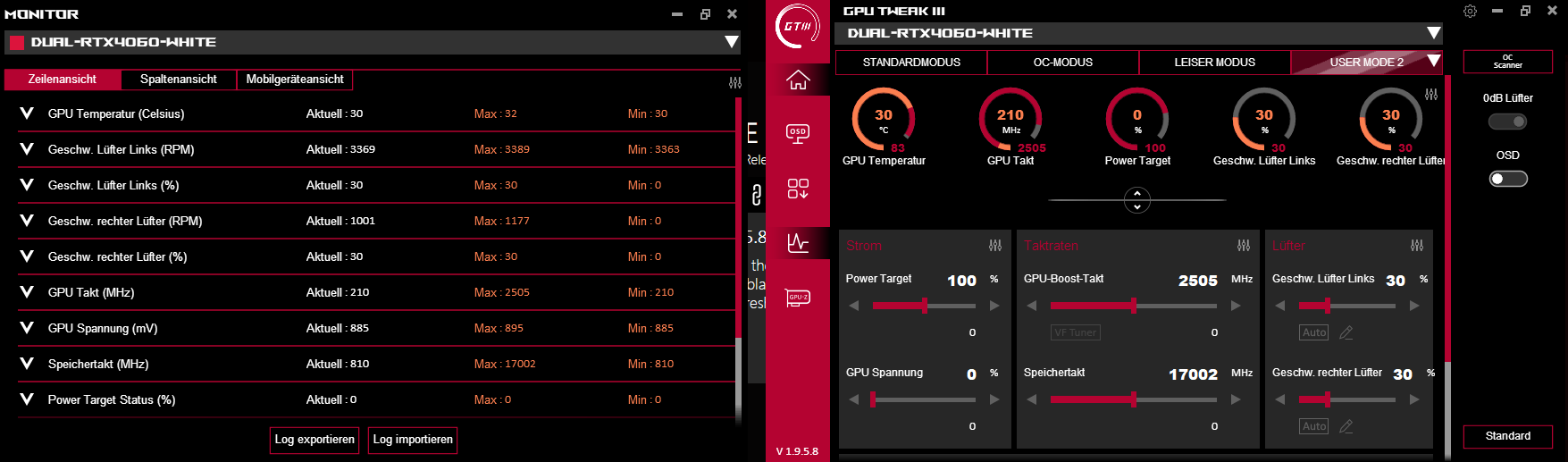Toggle the 0dB Lüfter switch

1508,122
